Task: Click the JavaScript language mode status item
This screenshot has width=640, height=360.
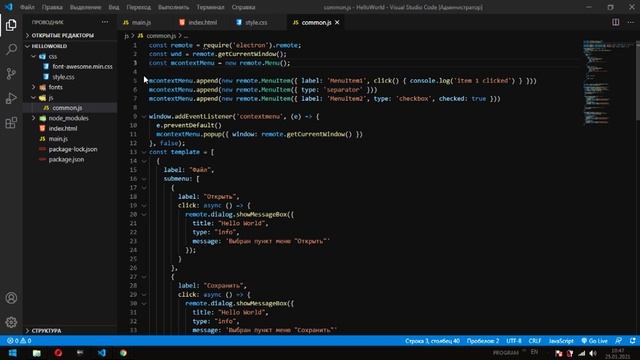Action: point(561,341)
